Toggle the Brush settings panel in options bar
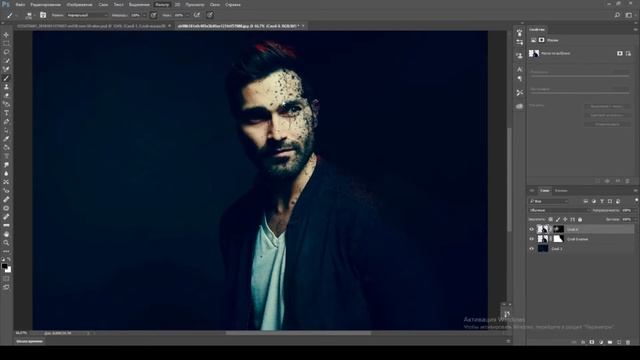This screenshot has width=640, height=360. click(43, 15)
